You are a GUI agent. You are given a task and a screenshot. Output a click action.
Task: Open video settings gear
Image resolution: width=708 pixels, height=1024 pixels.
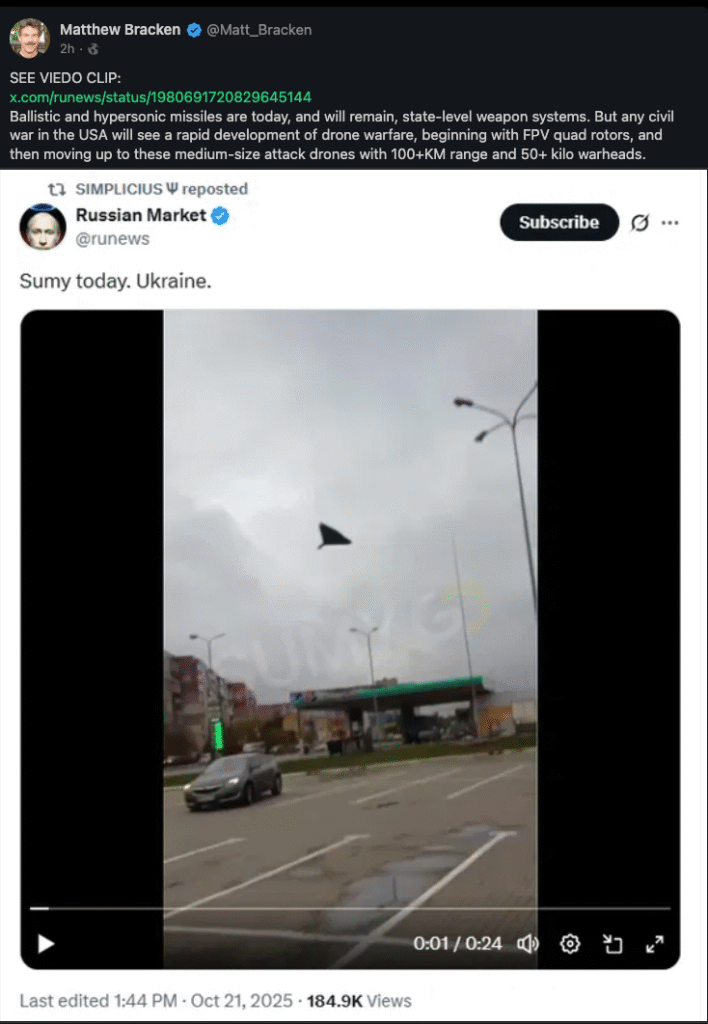pyautogui.click(x=570, y=944)
